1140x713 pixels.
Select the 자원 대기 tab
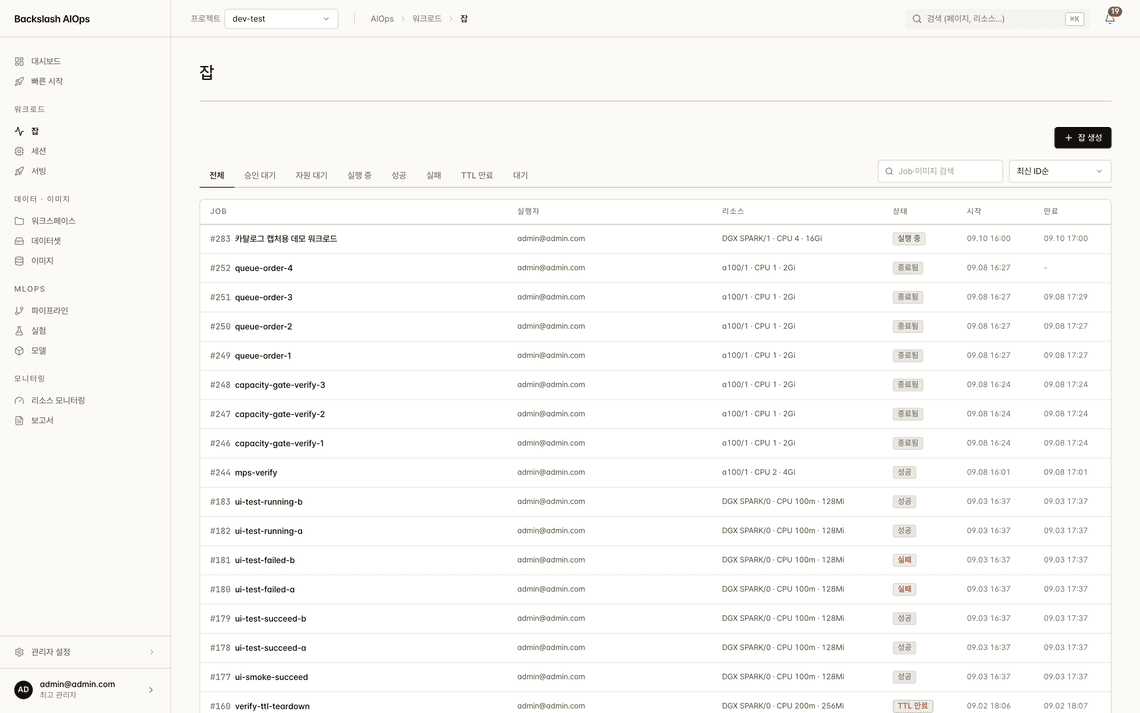311,176
